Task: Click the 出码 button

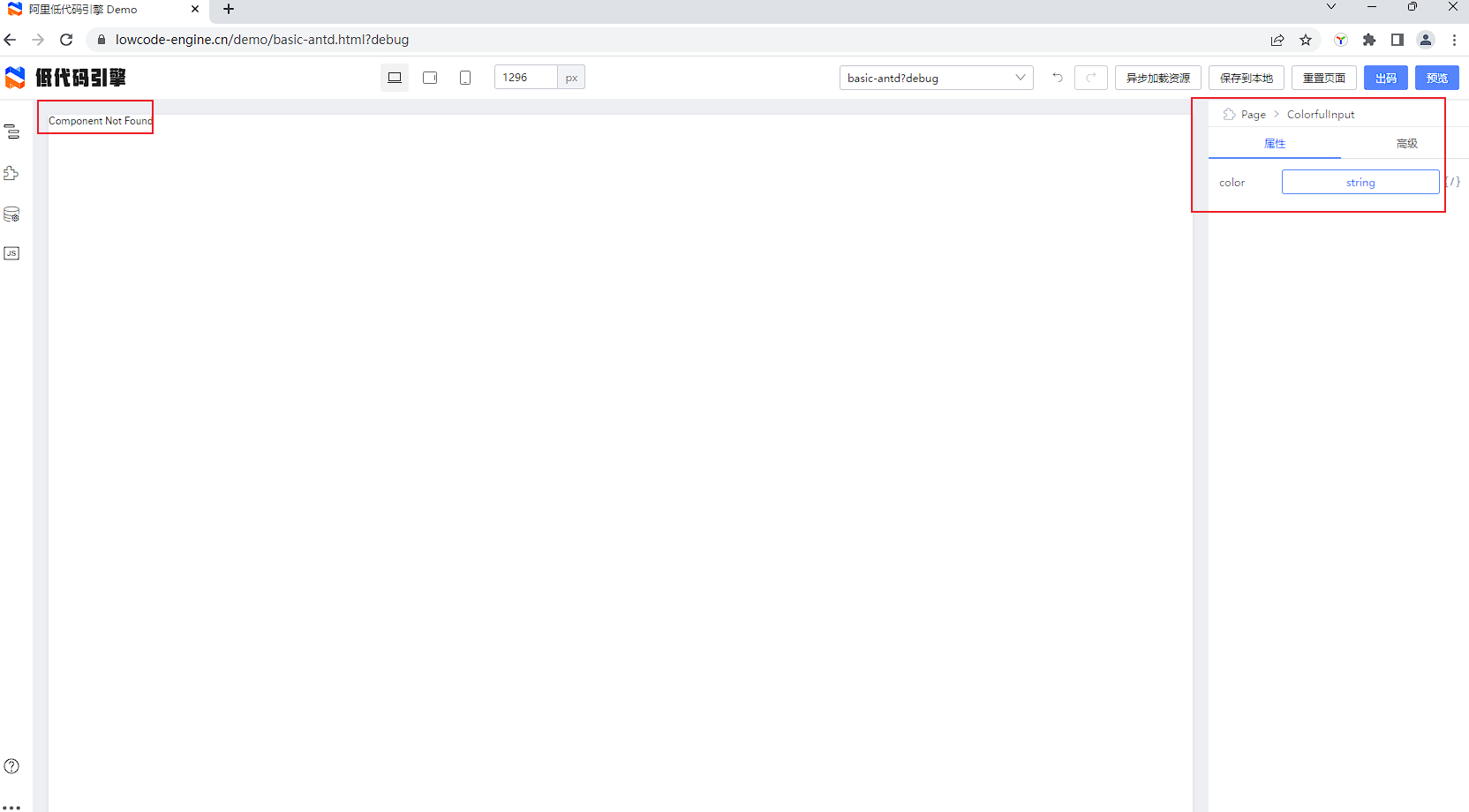Action: pos(1385,78)
